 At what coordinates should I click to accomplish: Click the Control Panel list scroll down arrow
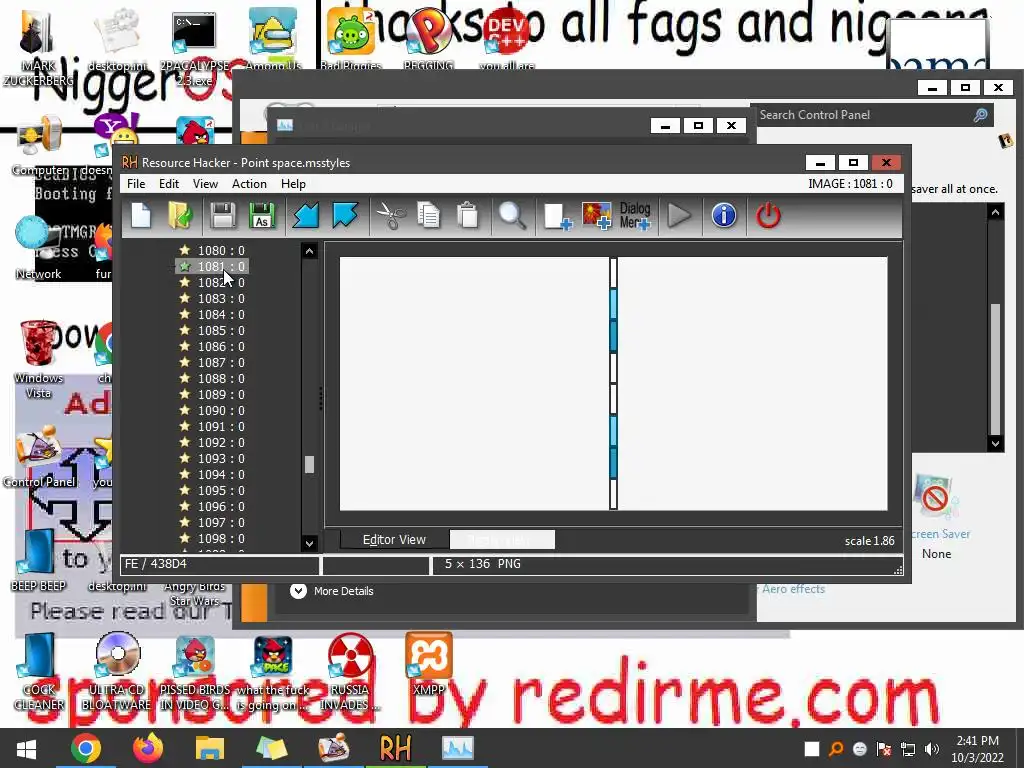[x=995, y=443]
